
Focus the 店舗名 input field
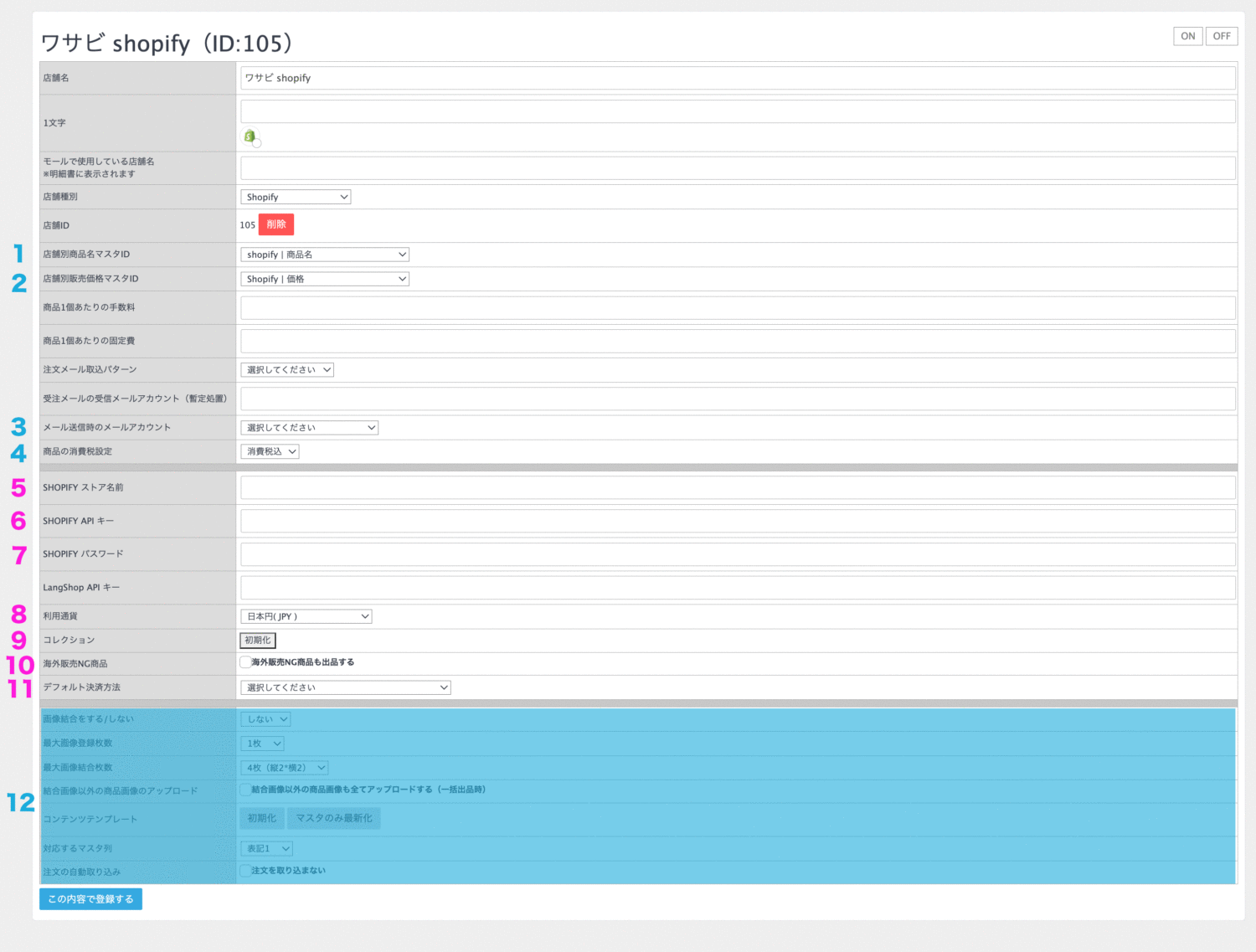tap(738, 78)
